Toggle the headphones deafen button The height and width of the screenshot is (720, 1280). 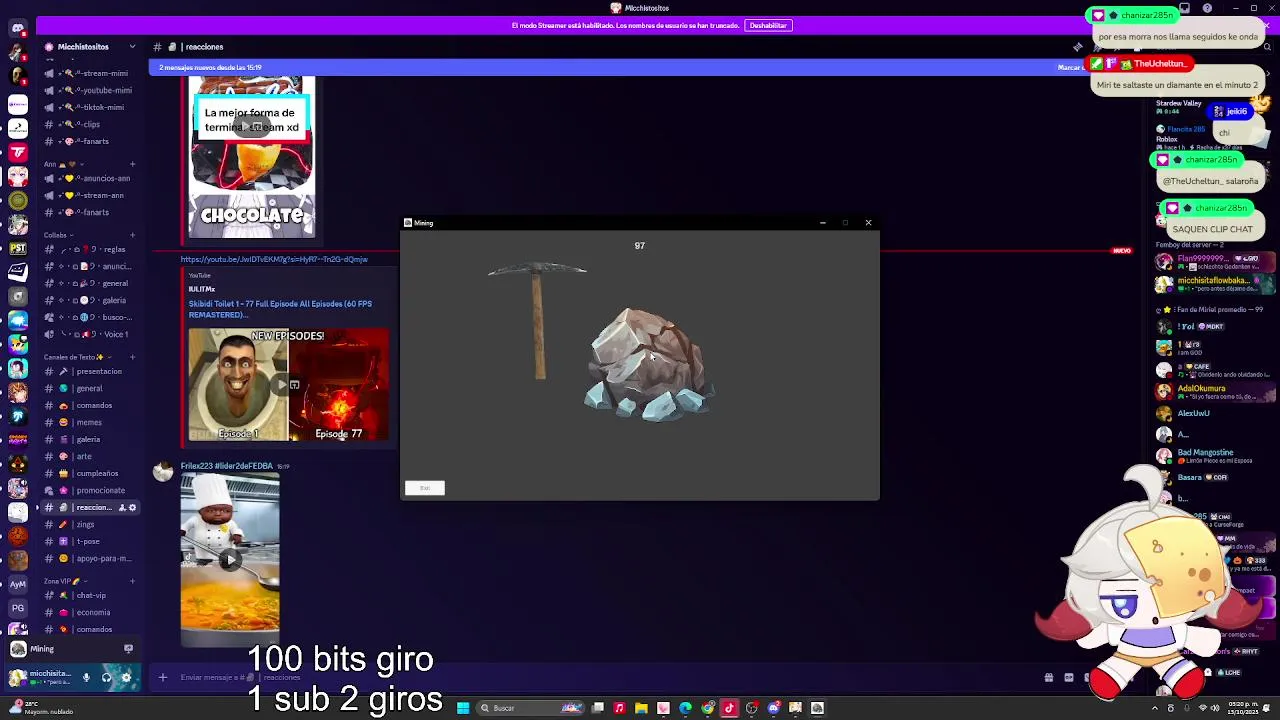[x=106, y=678]
